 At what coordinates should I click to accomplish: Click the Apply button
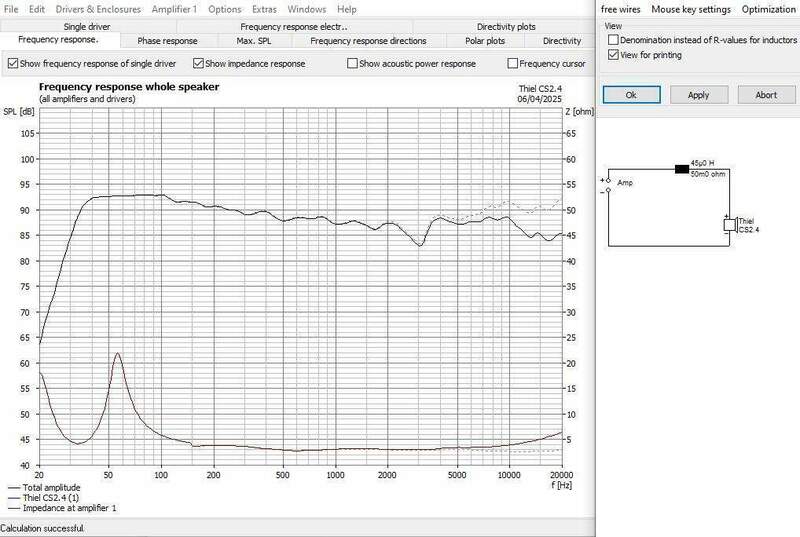point(699,95)
